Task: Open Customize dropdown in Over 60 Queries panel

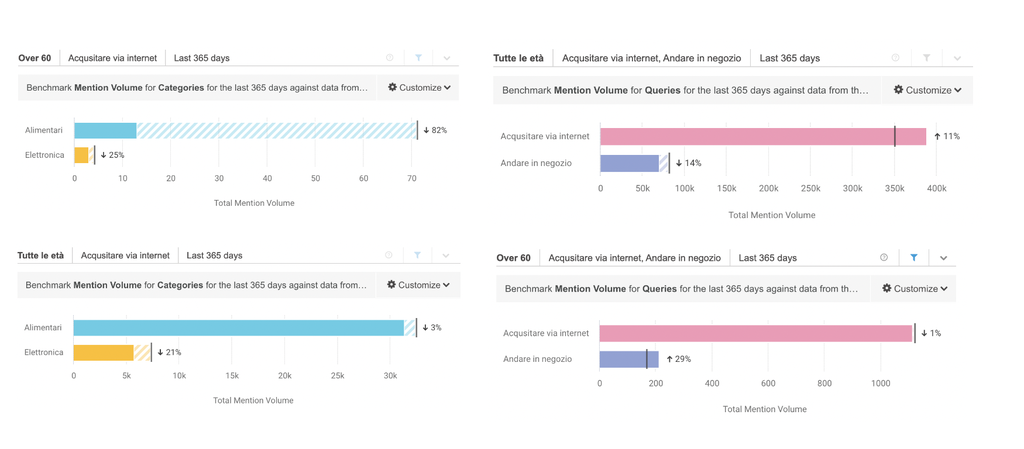Action: coord(915,289)
